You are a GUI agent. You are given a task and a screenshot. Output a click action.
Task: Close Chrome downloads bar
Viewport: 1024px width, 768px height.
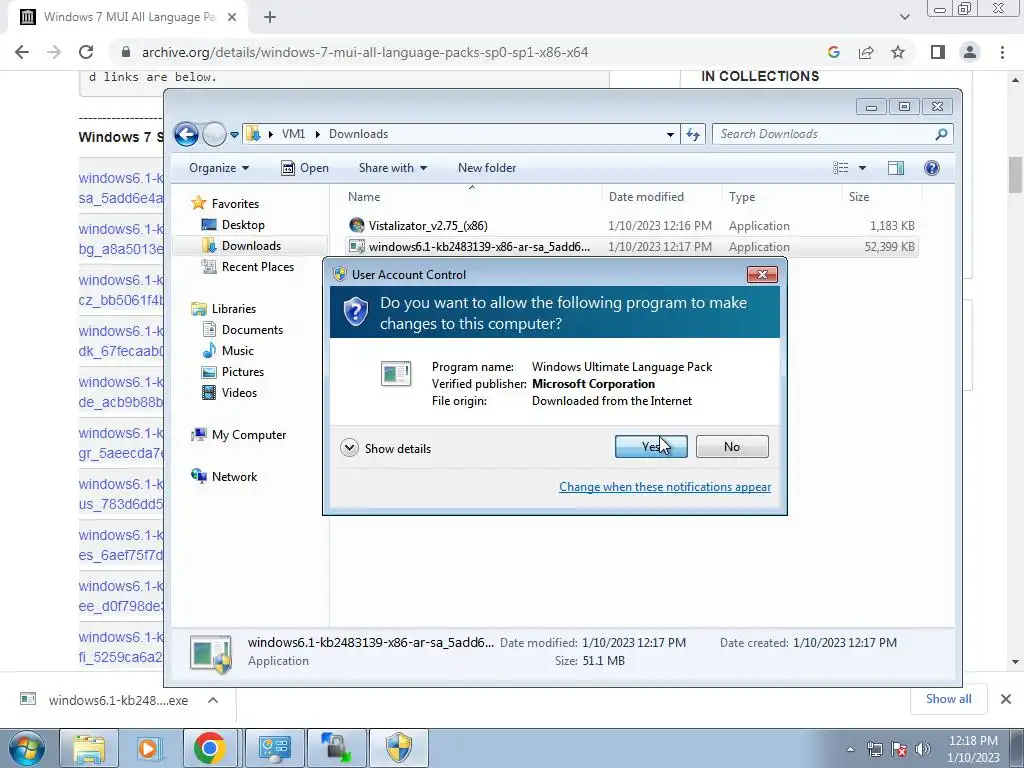[x=1006, y=699]
